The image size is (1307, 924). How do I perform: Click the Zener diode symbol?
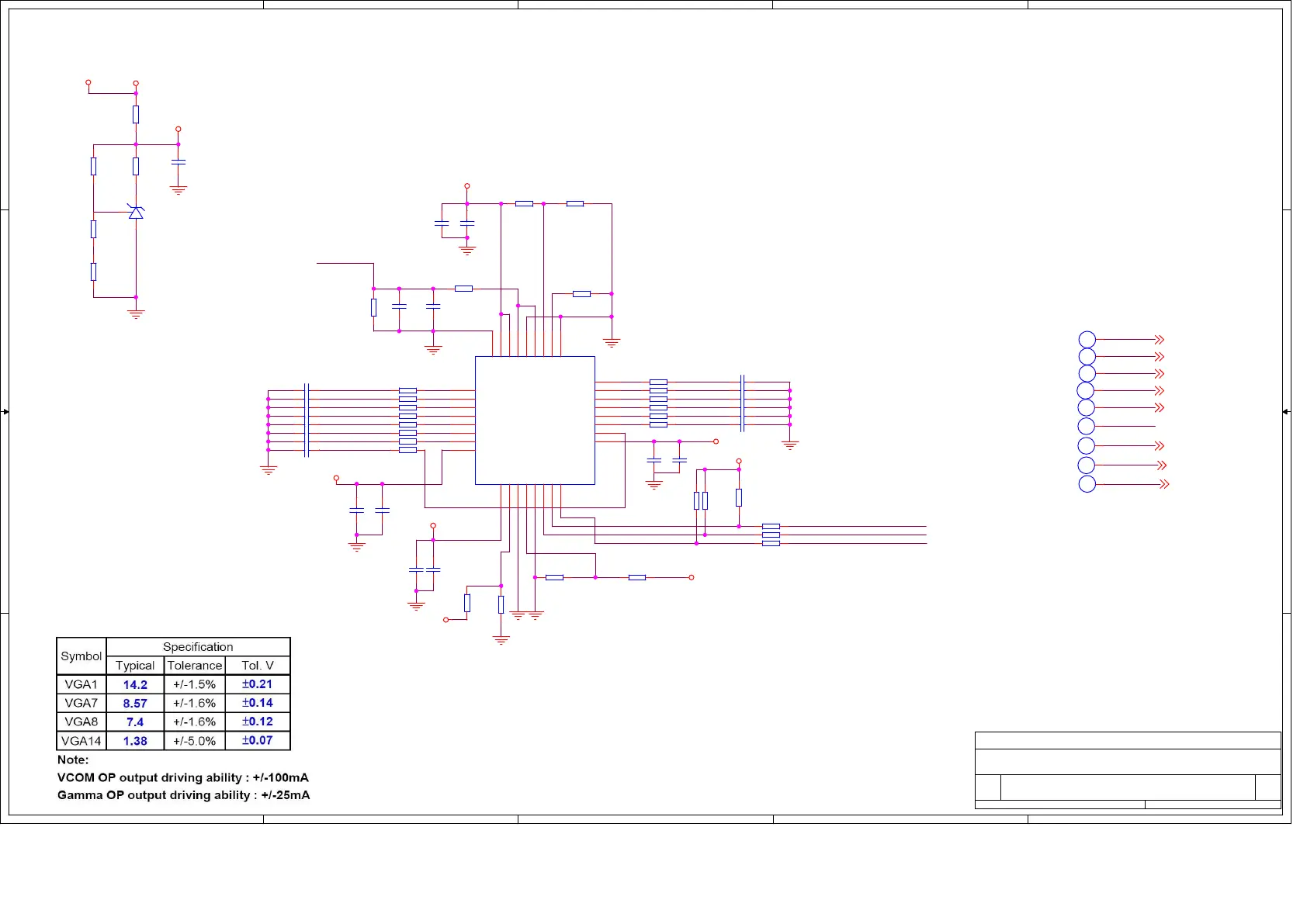pos(136,212)
